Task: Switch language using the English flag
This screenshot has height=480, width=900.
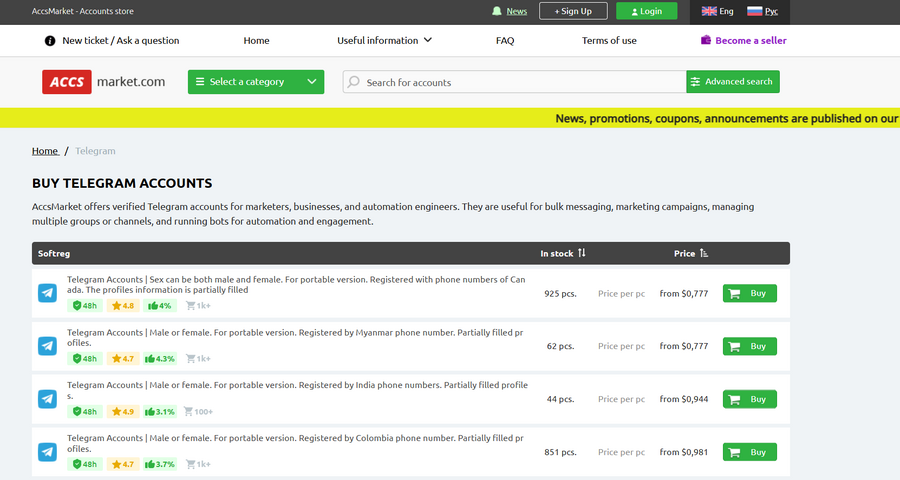Action: tap(709, 11)
